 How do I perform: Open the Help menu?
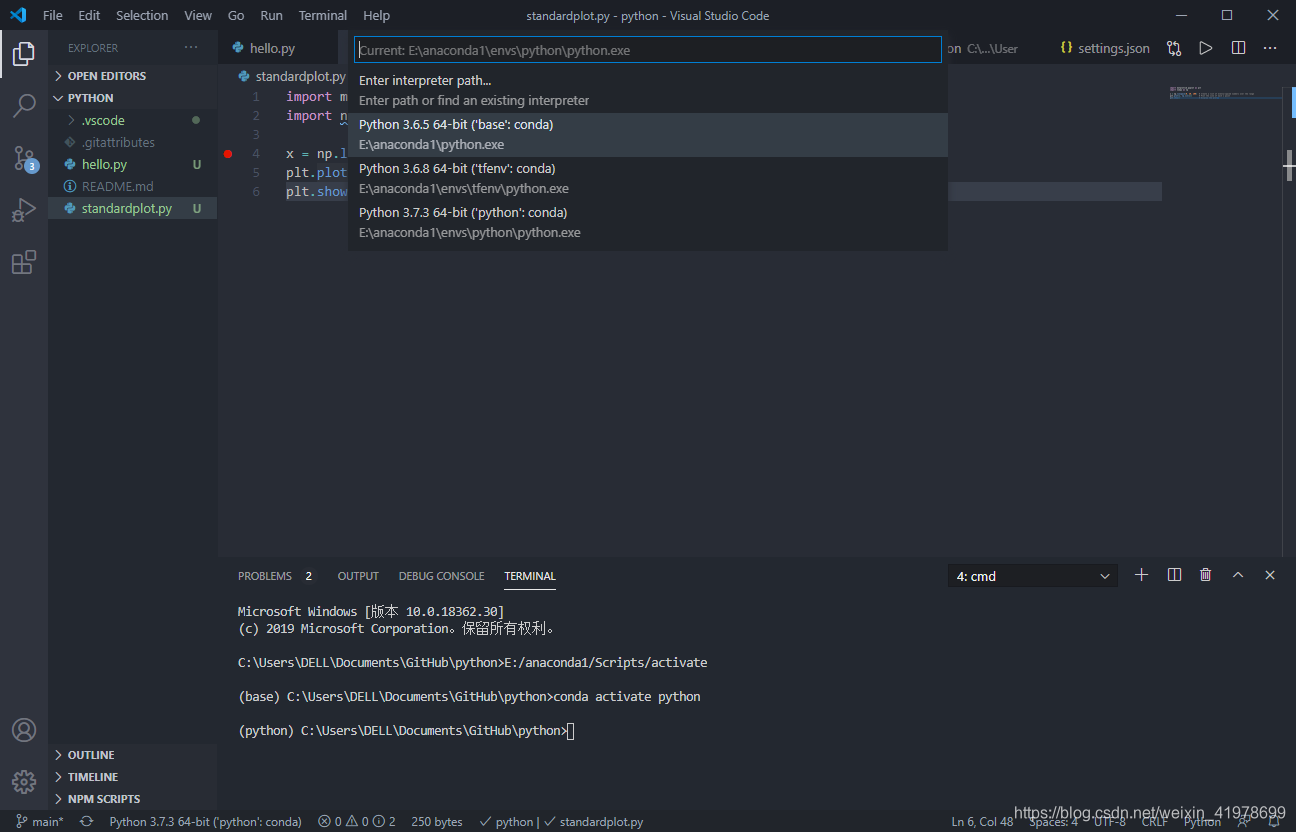click(x=376, y=15)
